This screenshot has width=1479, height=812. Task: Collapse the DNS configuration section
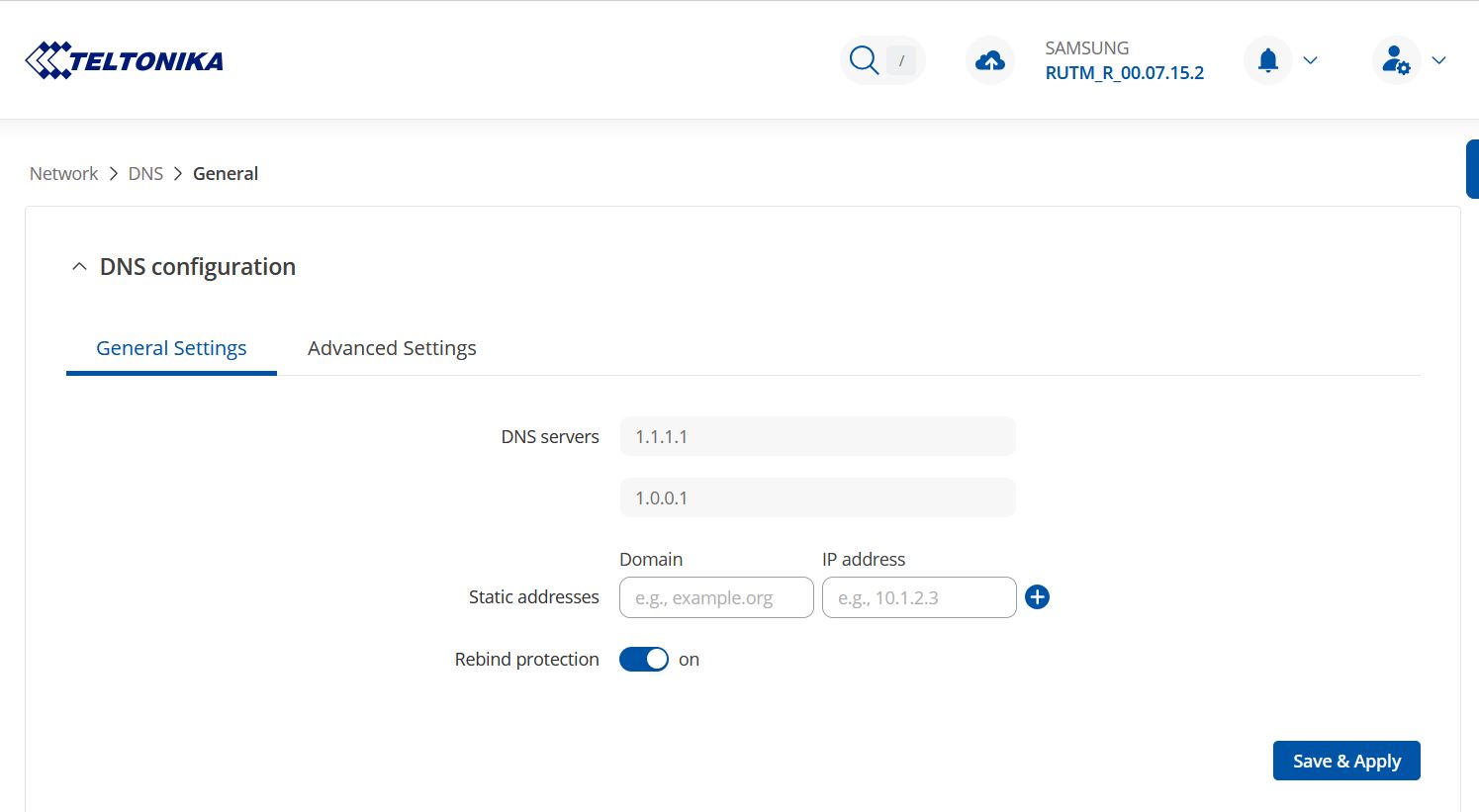(79, 267)
